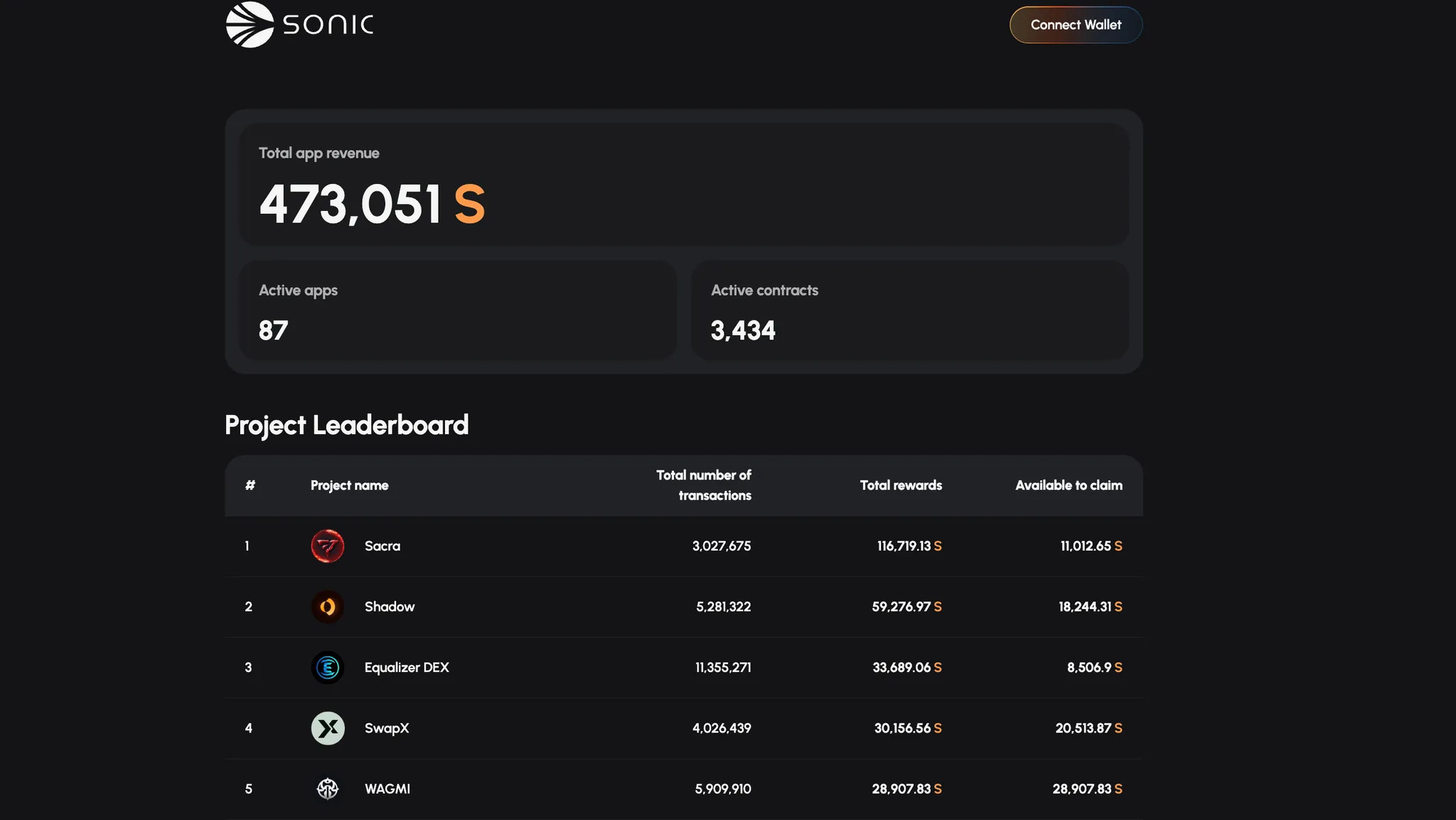Image resolution: width=1456 pixels, height=820 pixels.
Task: Click the Active contracts stat card
Action: [909, 310]
